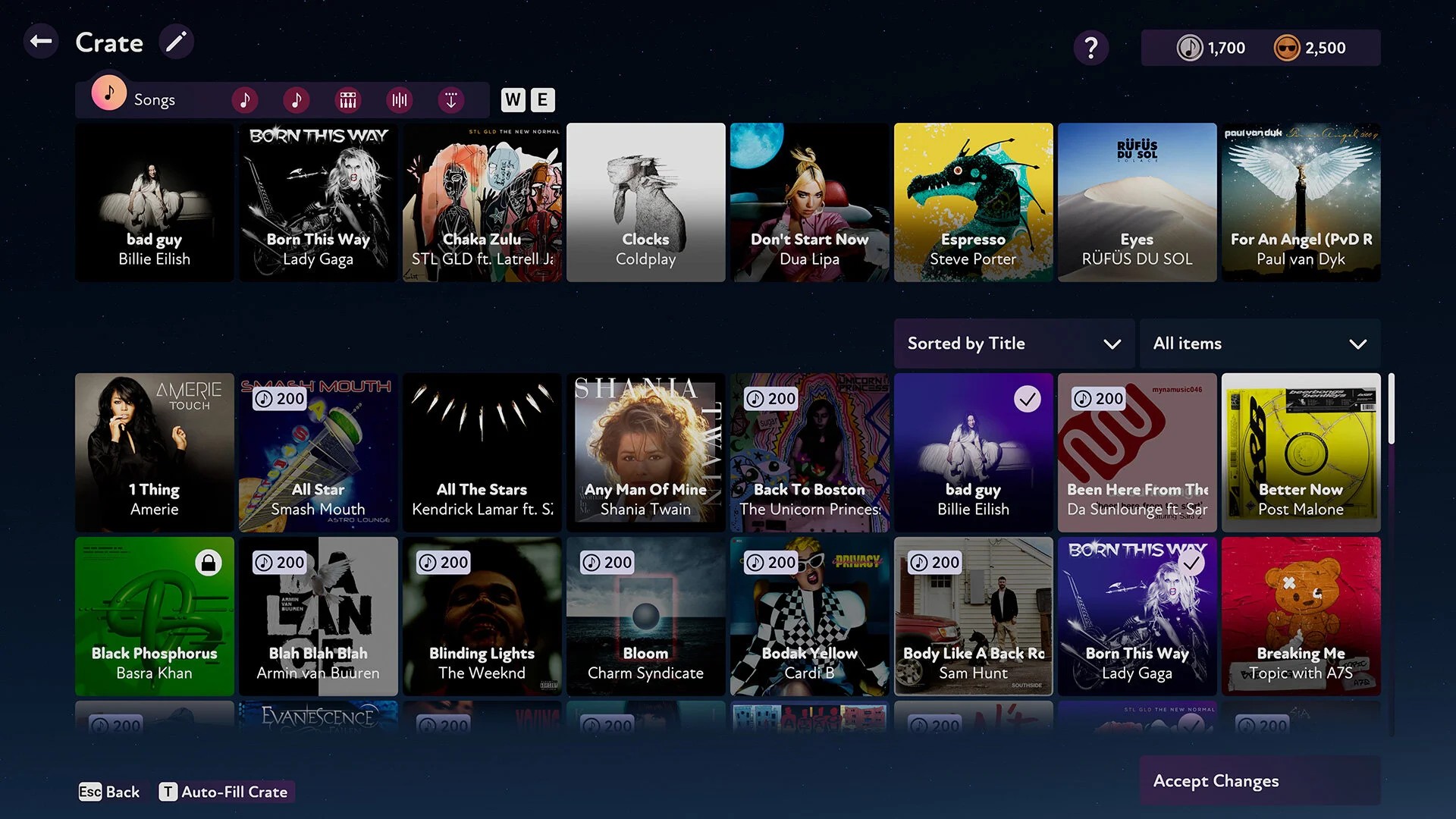Screen dimensions: 1456x819
Task: Click the E key hint icon
Action: (542, 99)
